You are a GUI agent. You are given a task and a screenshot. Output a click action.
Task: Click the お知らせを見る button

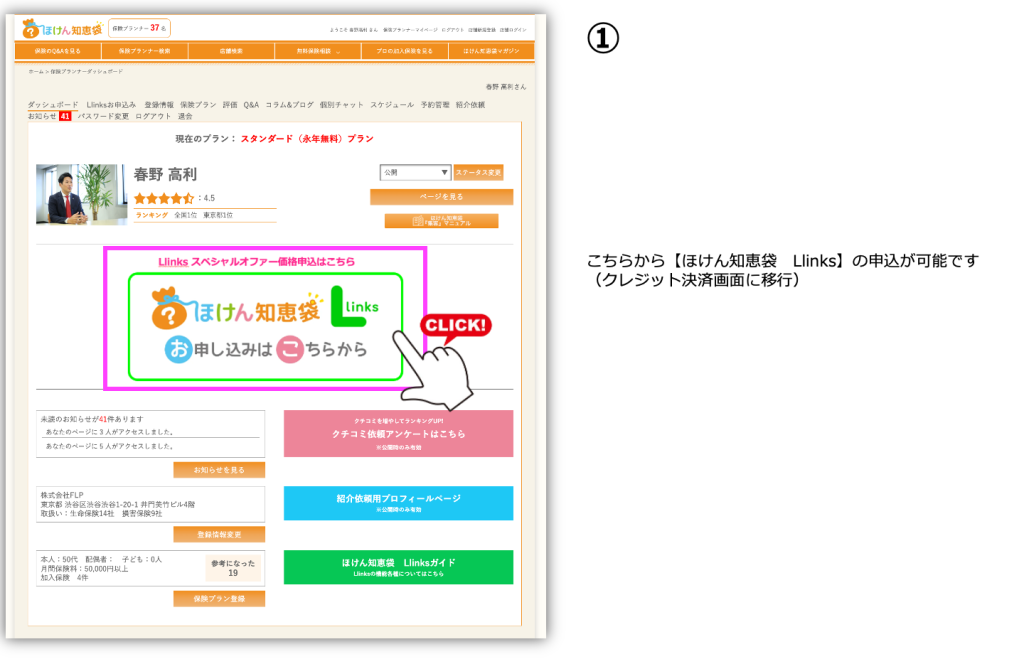(x=219, y=470)
